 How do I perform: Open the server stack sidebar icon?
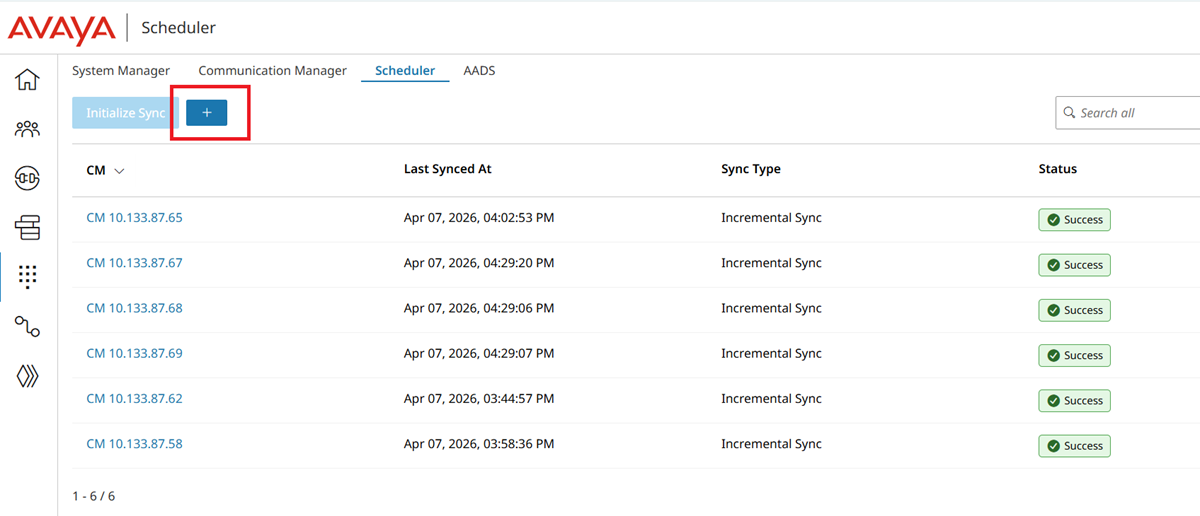pyautogui.click(x=28, y=228)
